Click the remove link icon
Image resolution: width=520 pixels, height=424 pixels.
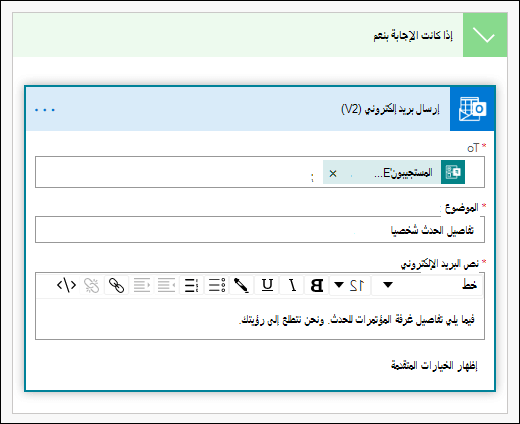[91, 285]
